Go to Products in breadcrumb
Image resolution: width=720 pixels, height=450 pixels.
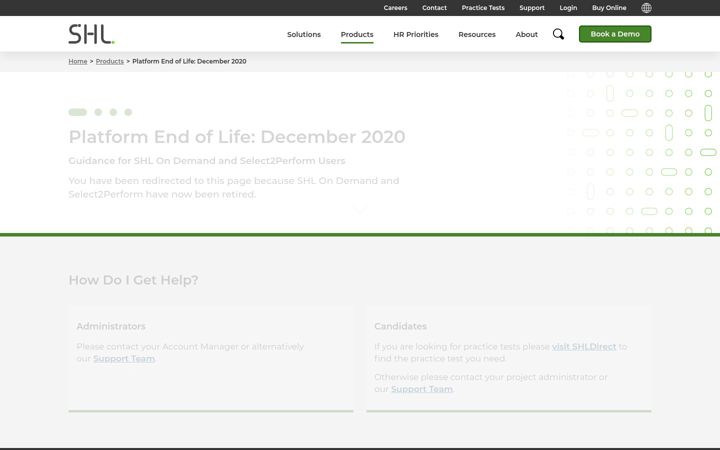pyautogui.click(x=110, y=61)
